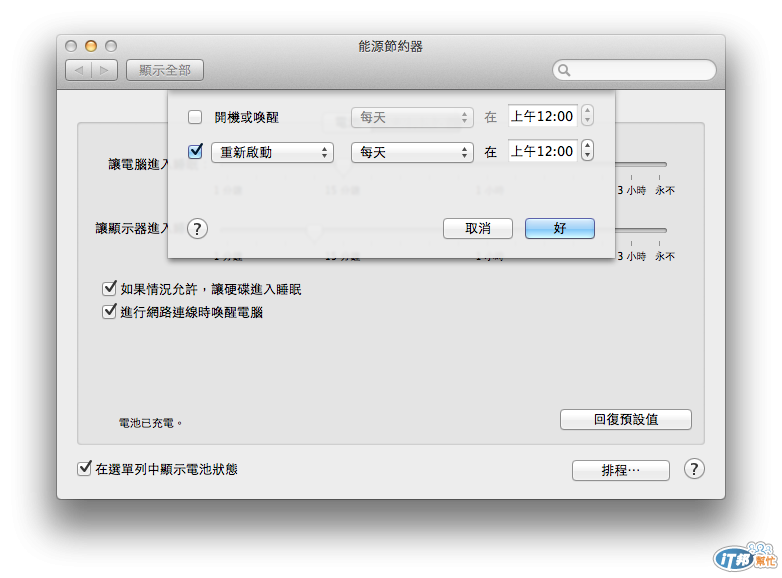
Task: Open the 排程… schedule button
Action: point(621,470)
